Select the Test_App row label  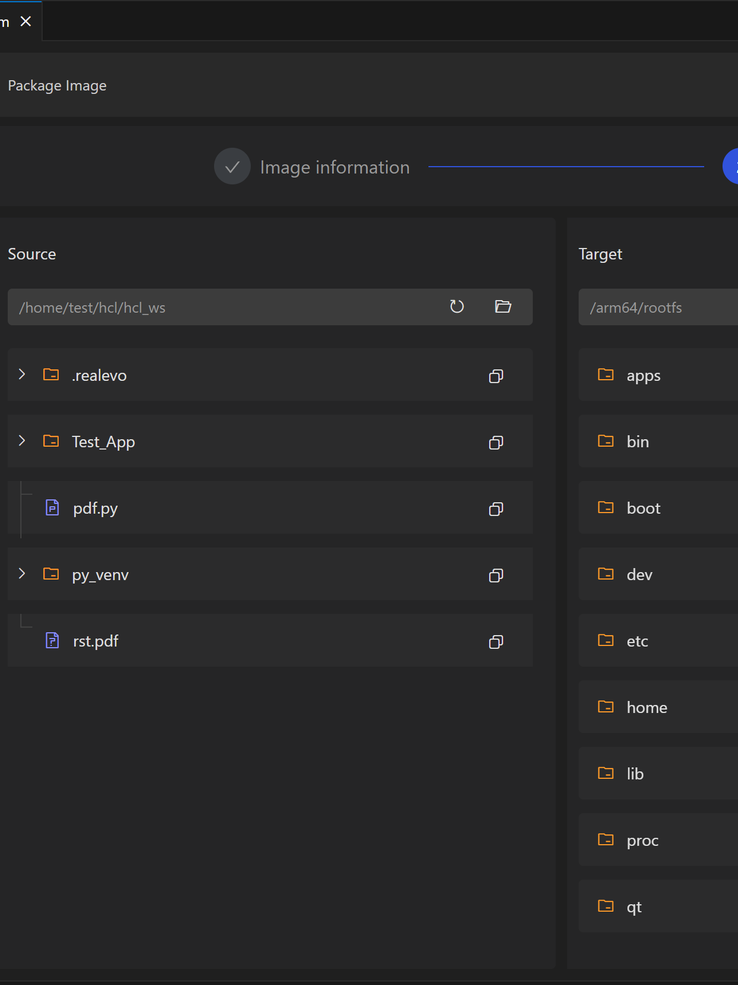pyautogui.click(x=104, y=442)
